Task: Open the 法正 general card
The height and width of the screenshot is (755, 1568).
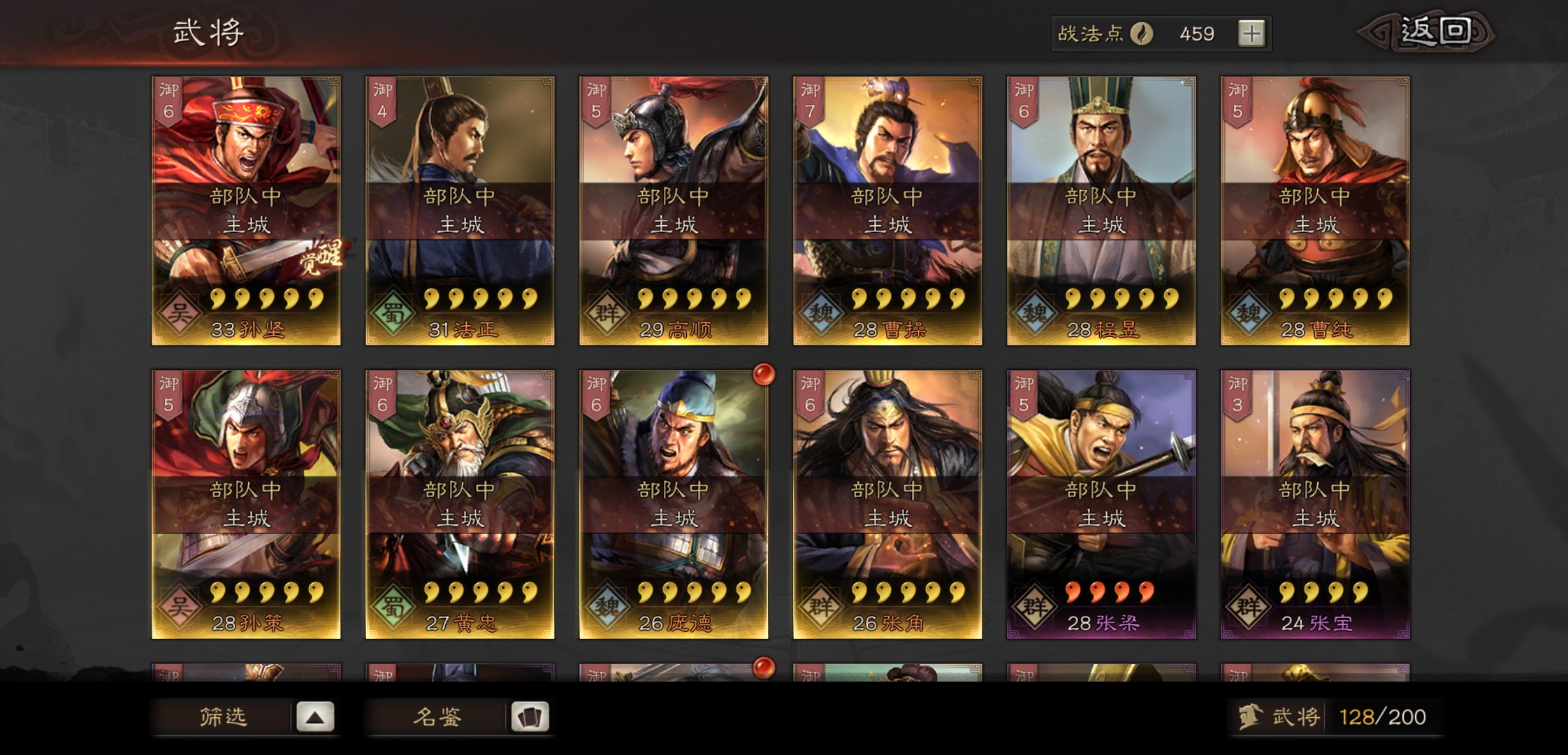Action: 460,210
